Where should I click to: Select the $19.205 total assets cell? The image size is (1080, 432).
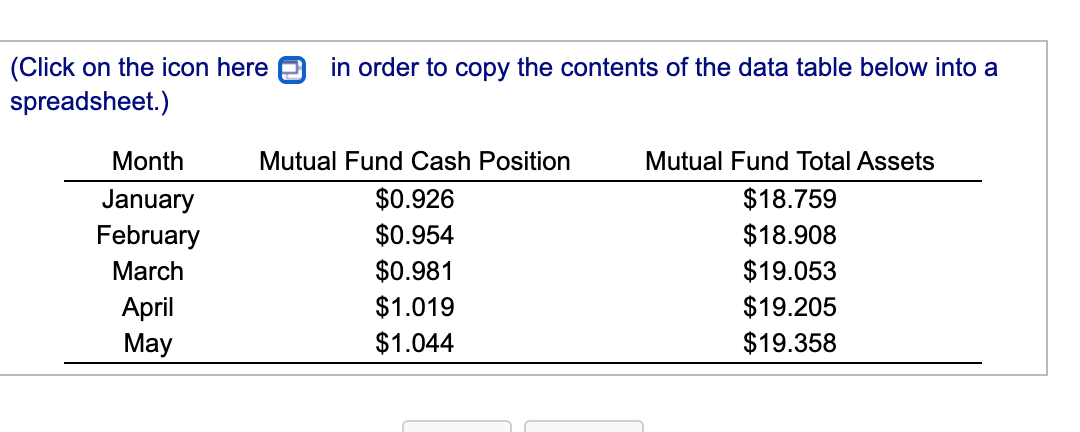point(789,307)
